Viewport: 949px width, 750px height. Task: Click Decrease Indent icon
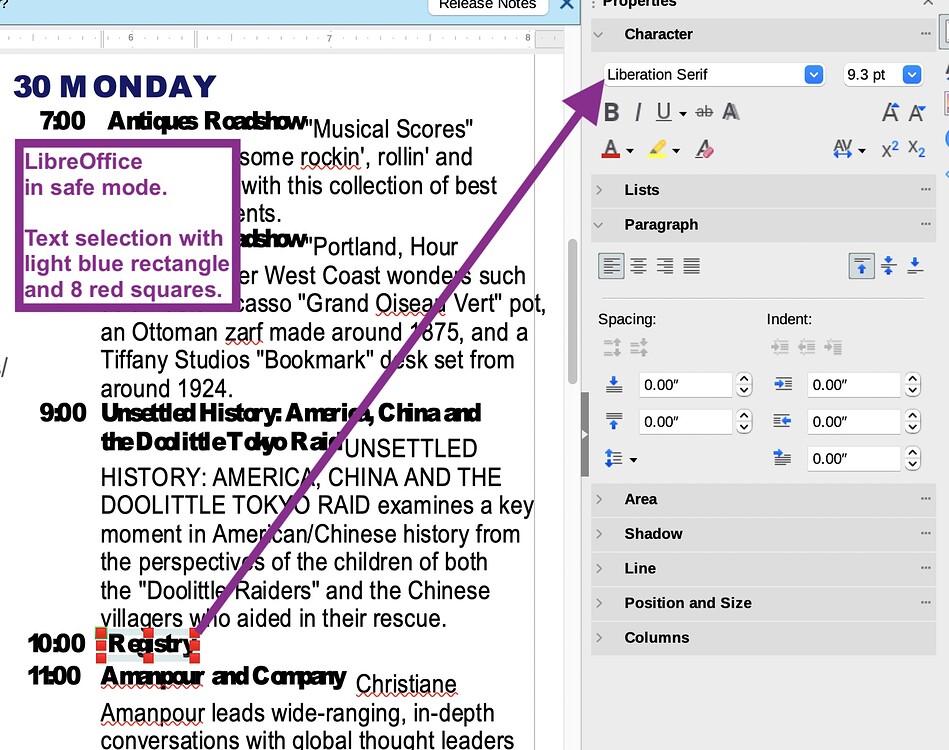pos(807,347)
